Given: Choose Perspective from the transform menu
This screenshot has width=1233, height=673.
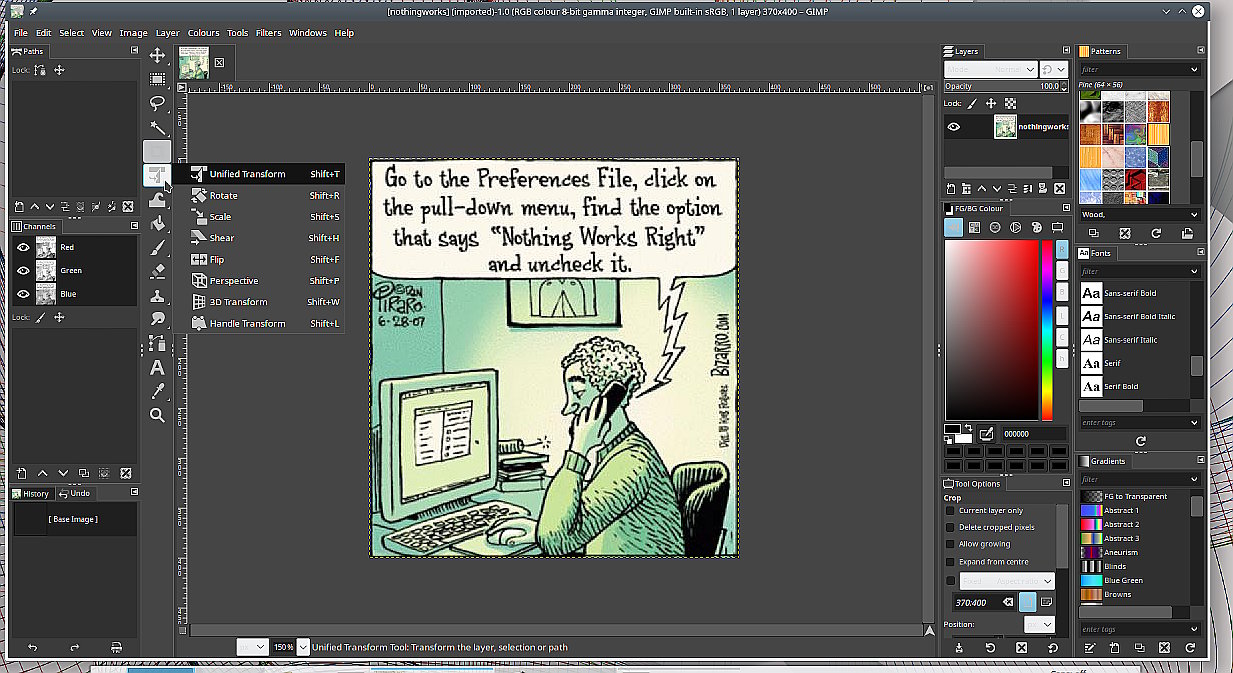Looking at the screenshot, I should pyautogui.click(x=233, y=281).
